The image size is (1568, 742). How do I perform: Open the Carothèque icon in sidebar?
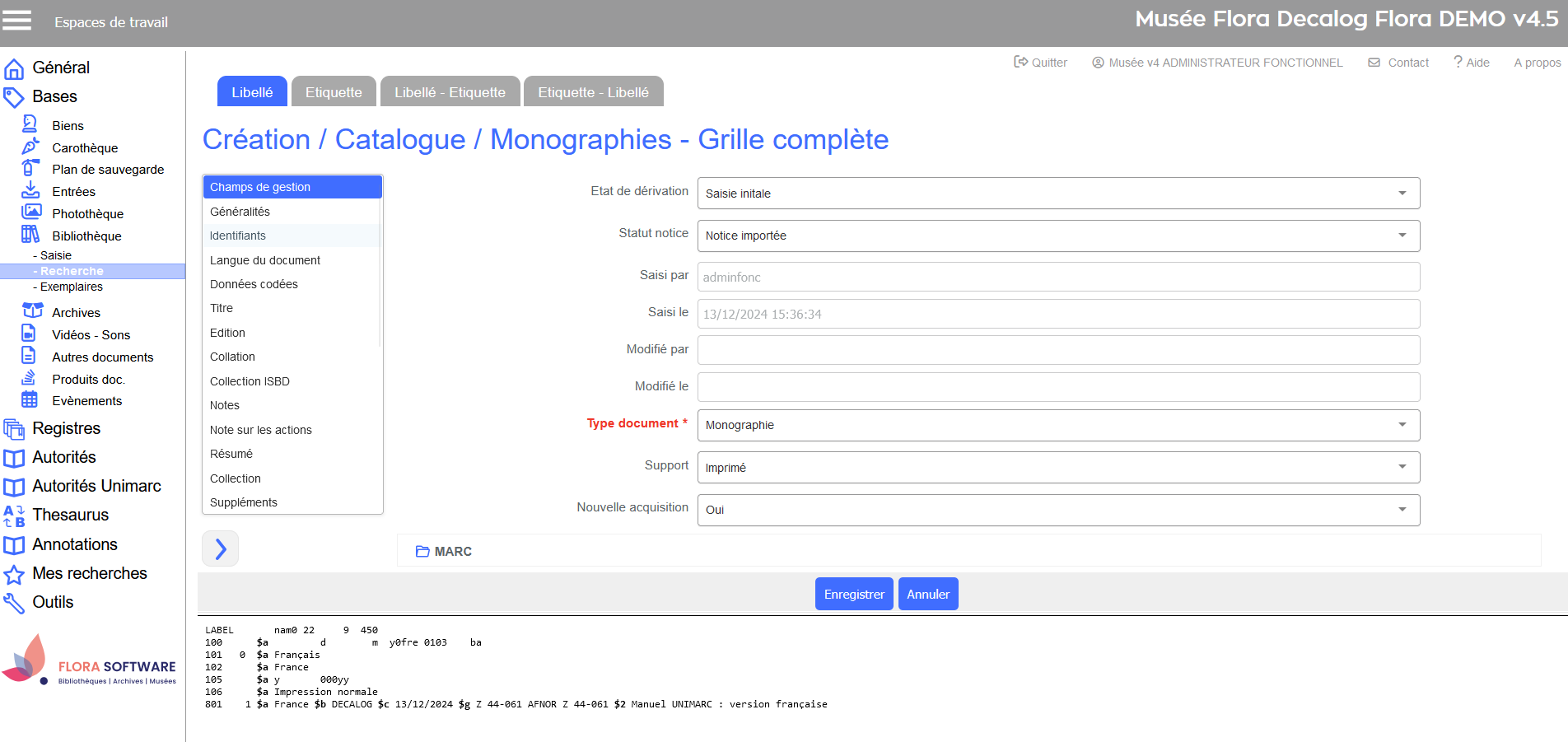(30, 147)
